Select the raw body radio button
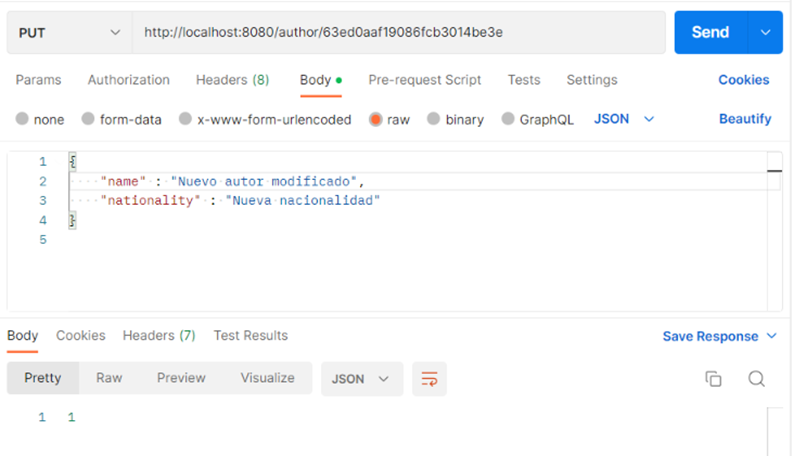The image size is (794, 456). pos(376,119)
